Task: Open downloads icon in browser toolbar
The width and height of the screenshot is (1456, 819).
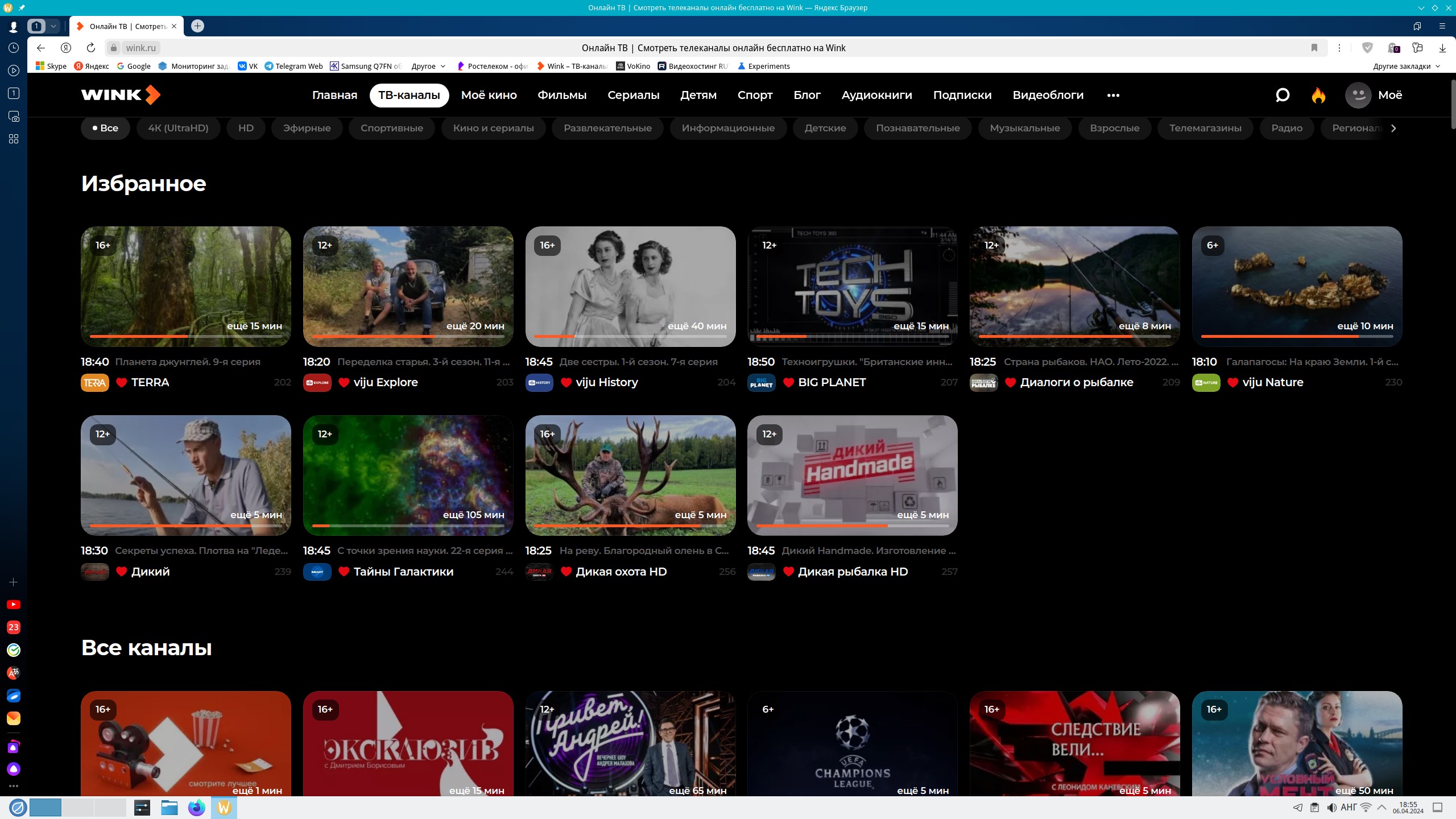Action: pyautogui.click(x=1442, y=48)
